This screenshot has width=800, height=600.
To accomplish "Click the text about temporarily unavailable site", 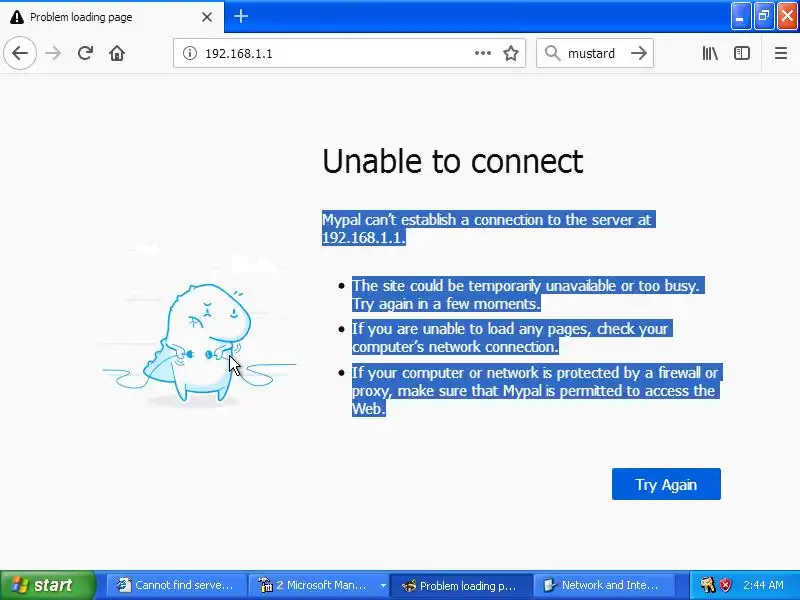I will click(528, 294).
